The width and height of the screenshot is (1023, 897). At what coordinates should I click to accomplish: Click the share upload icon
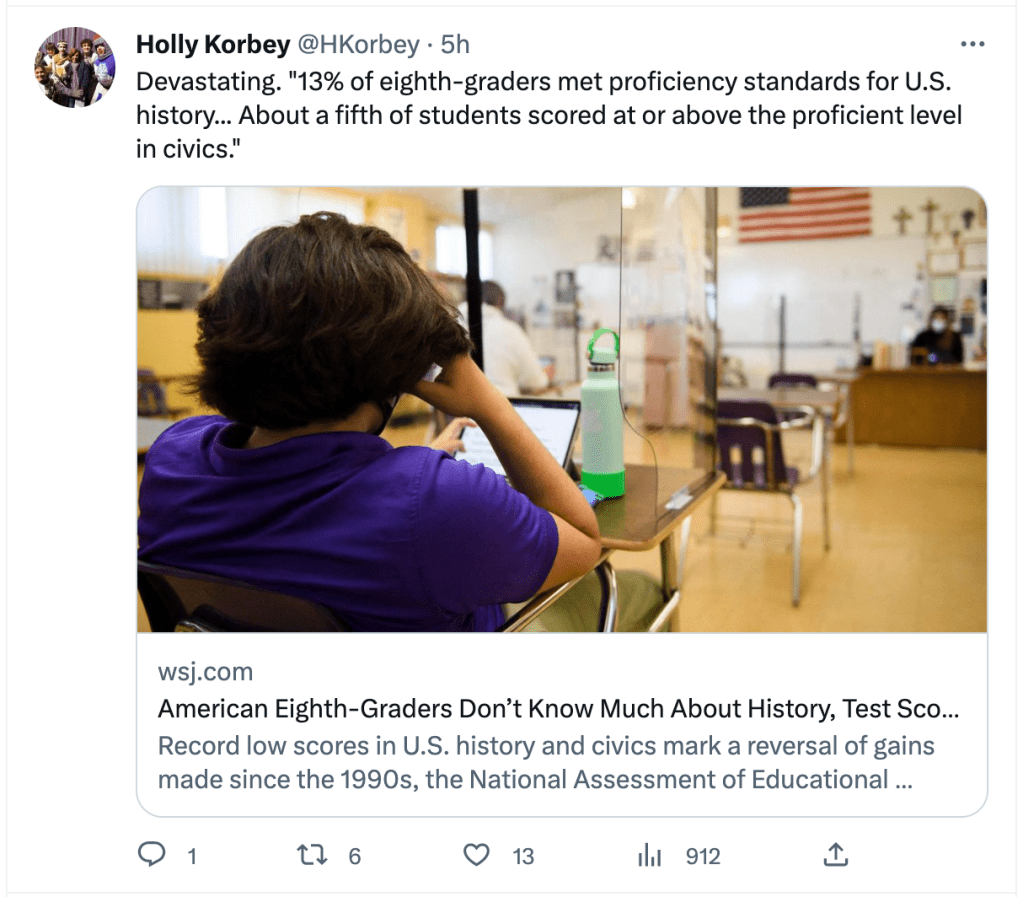pyautogui.click(x=835, y=855)
